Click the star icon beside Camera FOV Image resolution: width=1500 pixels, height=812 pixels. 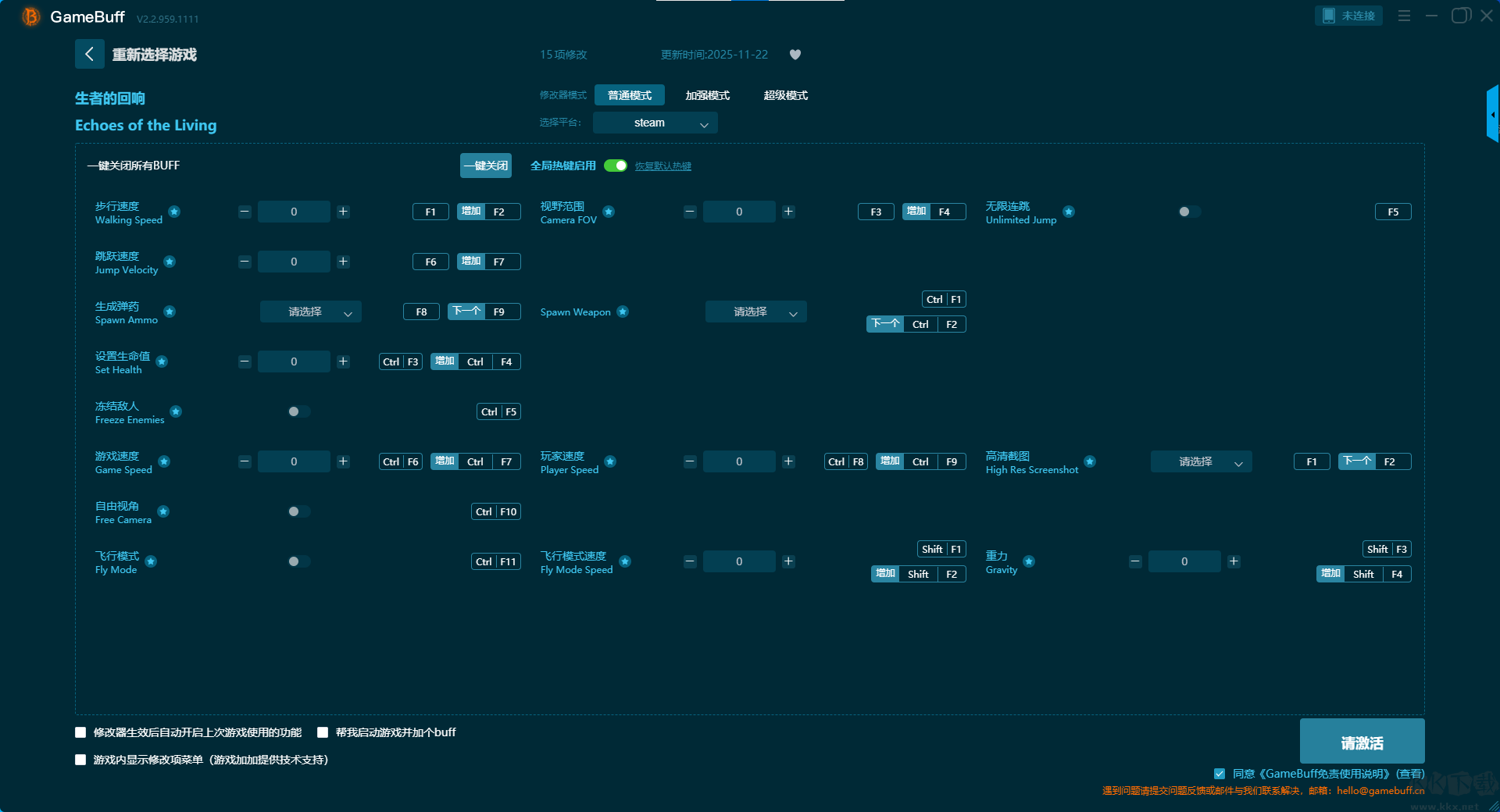609,212
